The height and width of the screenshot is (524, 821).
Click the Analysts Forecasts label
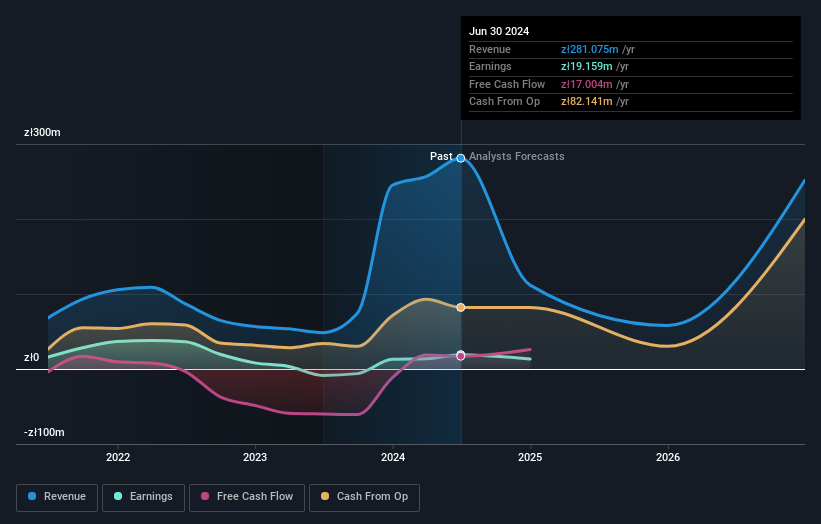[x=517, y=156]
